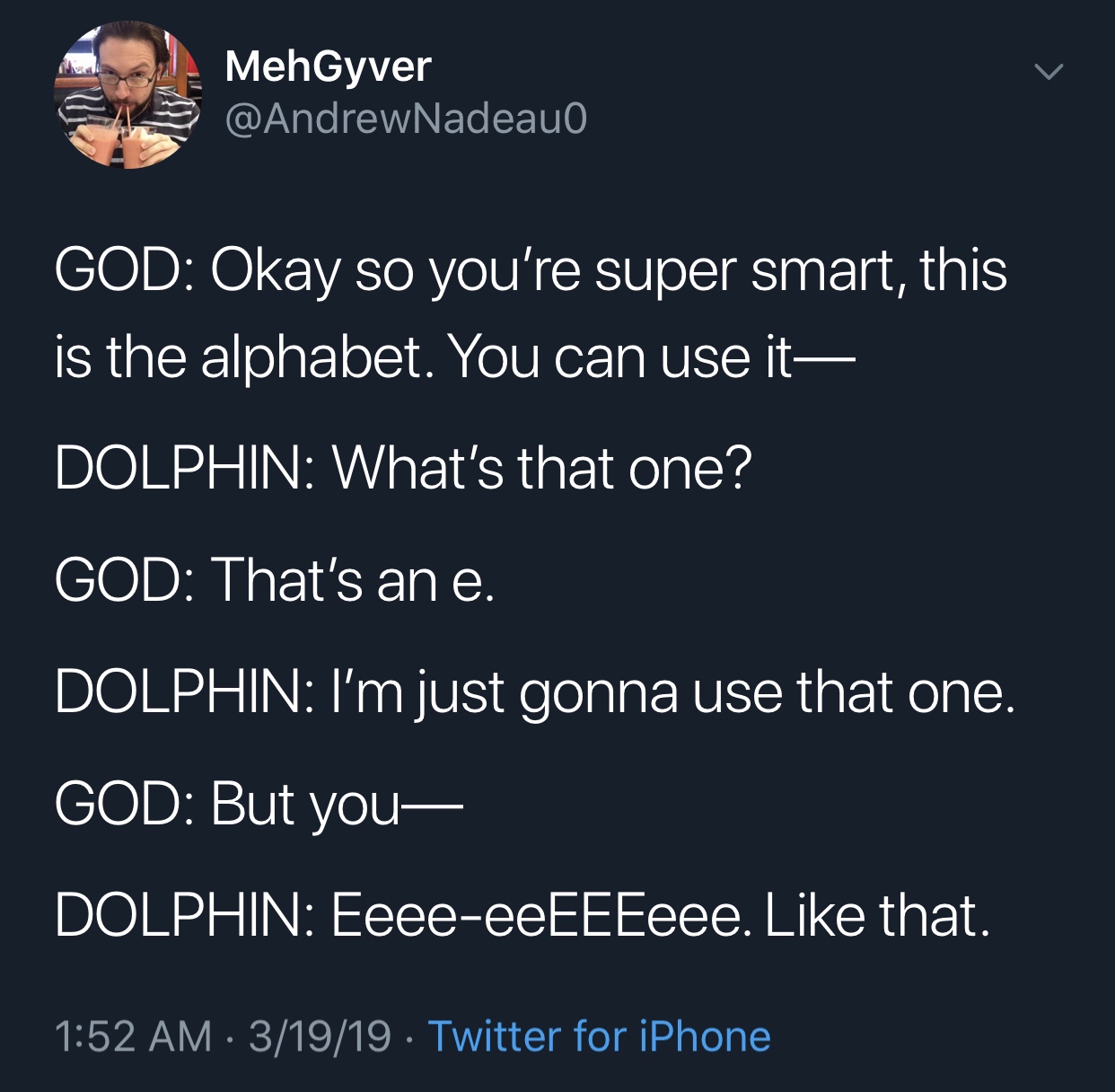The width and height of the screenshot is (1115, 1092).
Task: Click the word "gonna" in the tweet
Action: click(597, 694)
